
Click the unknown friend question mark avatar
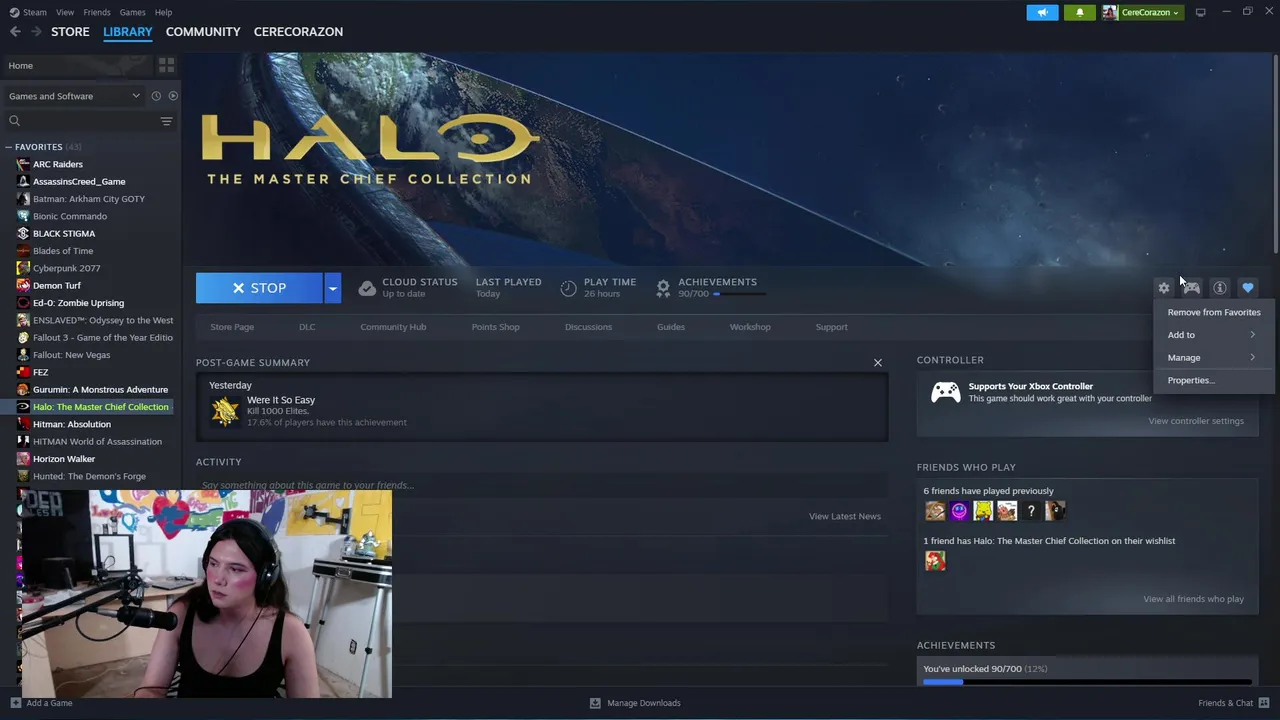(x=1031, y=511)
